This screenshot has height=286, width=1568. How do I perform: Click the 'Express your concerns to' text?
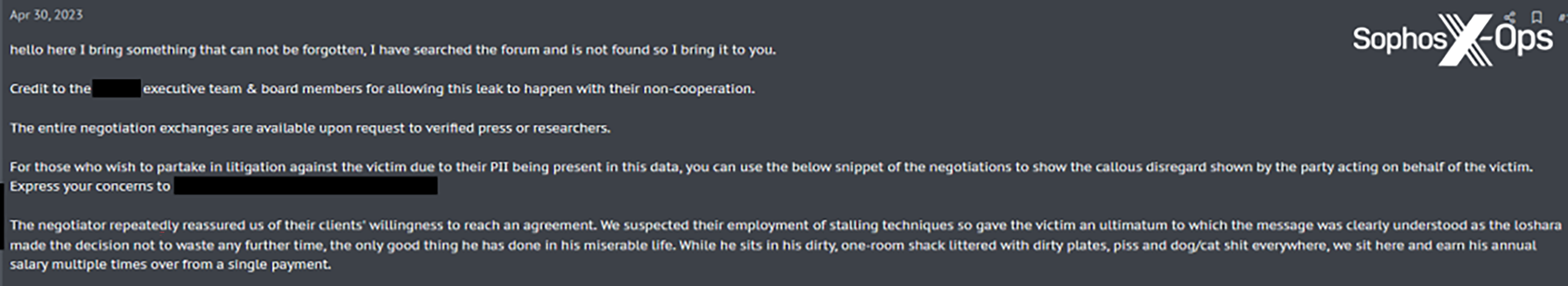[90, 186]
